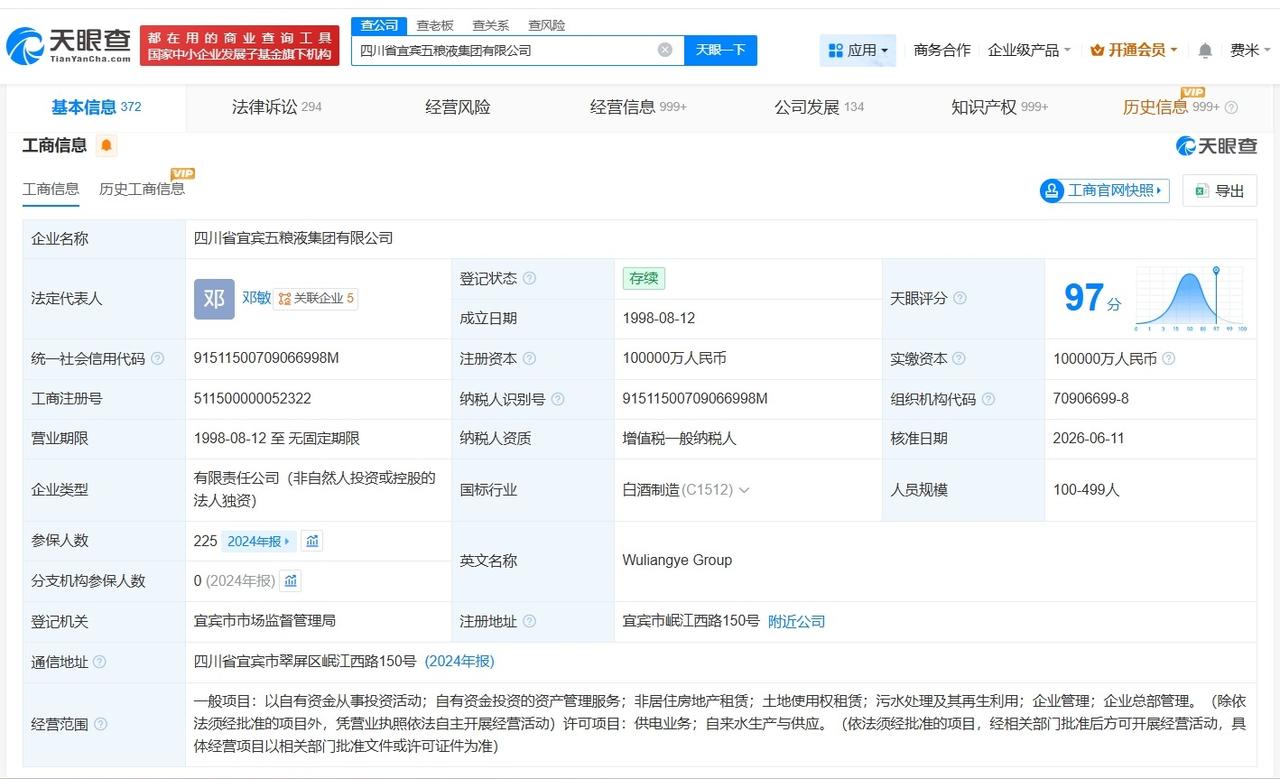Click the help icon next to 经营范围
This screenshot has height=779, width=1280.
coord(100,724)
